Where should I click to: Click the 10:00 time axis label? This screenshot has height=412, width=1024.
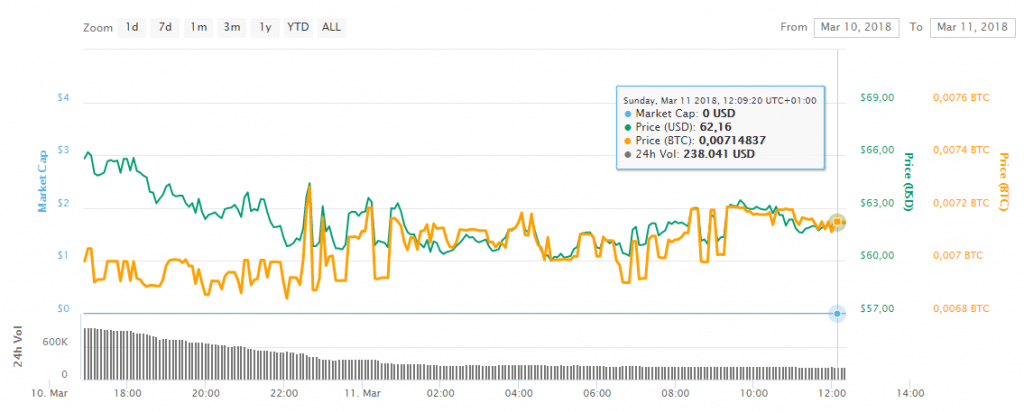[x=754, y=394]
